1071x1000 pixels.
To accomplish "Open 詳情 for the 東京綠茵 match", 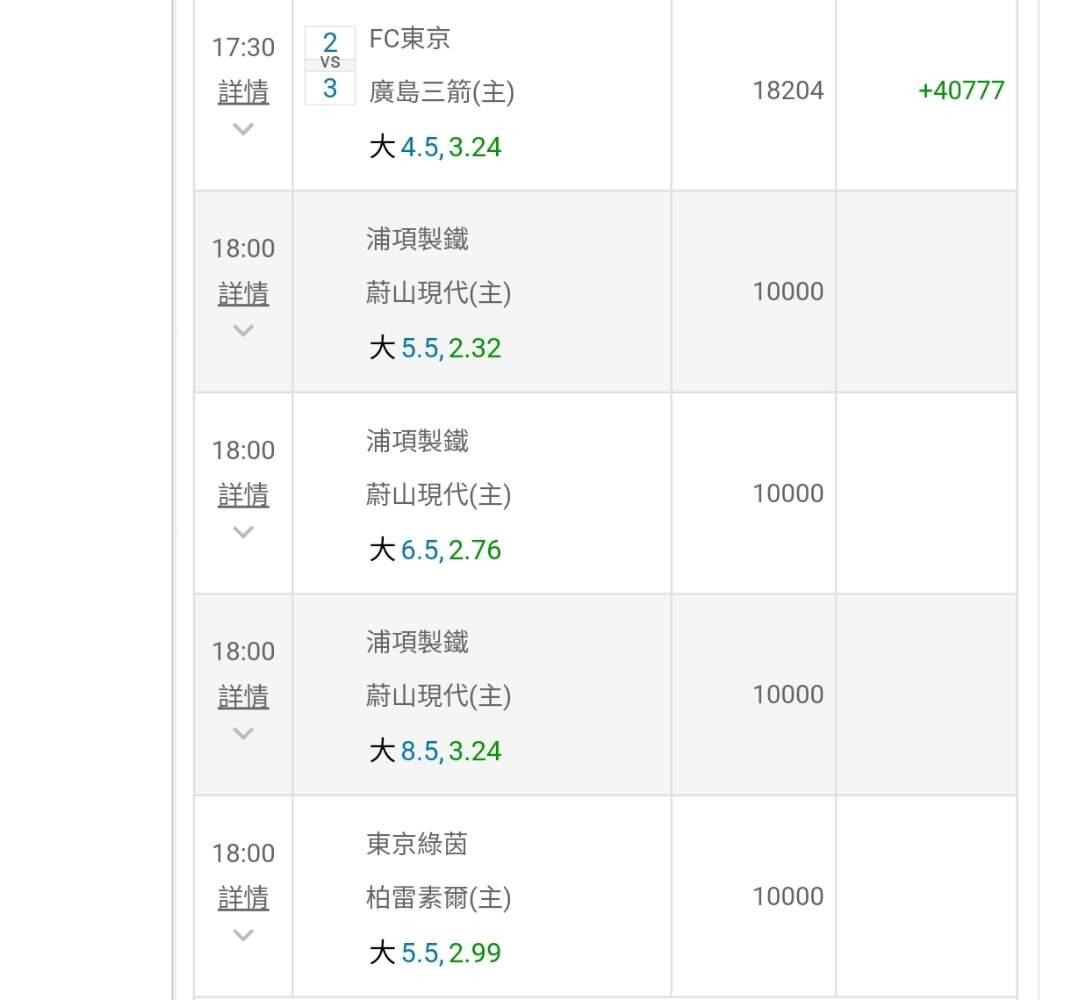I will pyautogui.click(x=243, y=898).
